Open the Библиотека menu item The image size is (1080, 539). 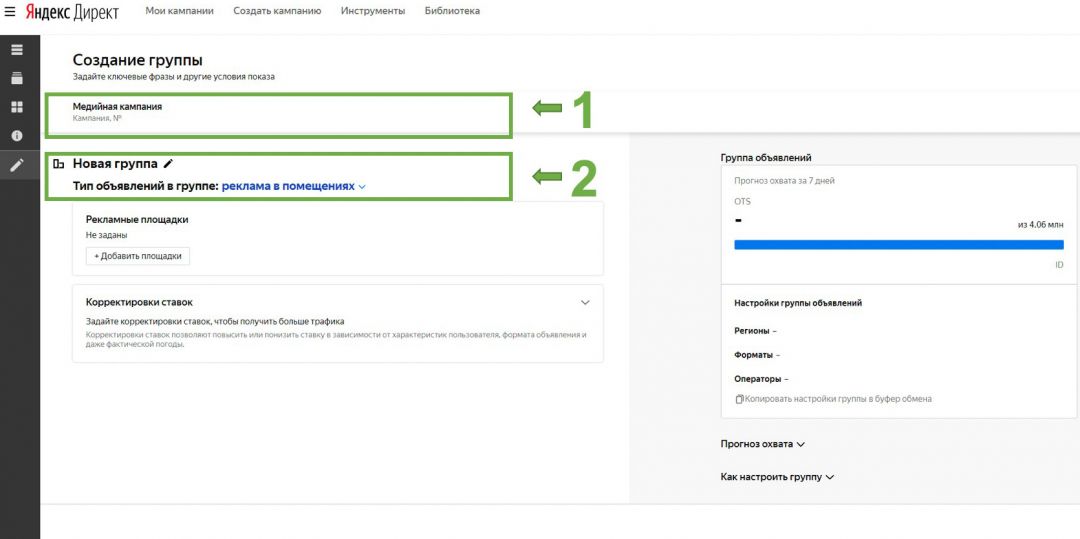coord(452,11)
